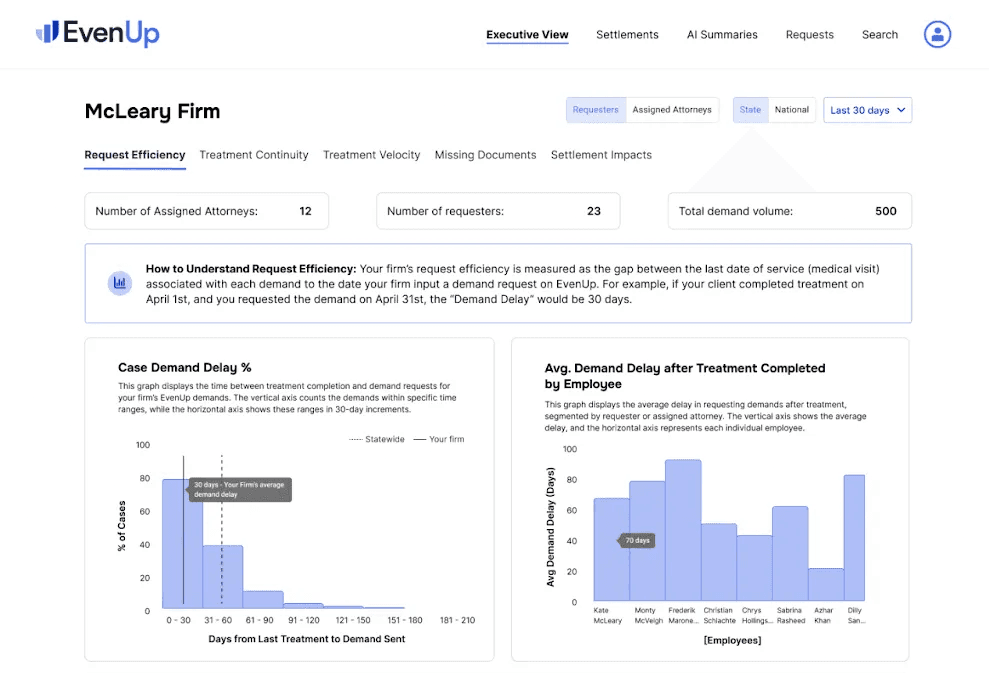Click the 0 - 30 days histogram bar
The height and width of the screenshot is (673, 989).
[182, 544]
